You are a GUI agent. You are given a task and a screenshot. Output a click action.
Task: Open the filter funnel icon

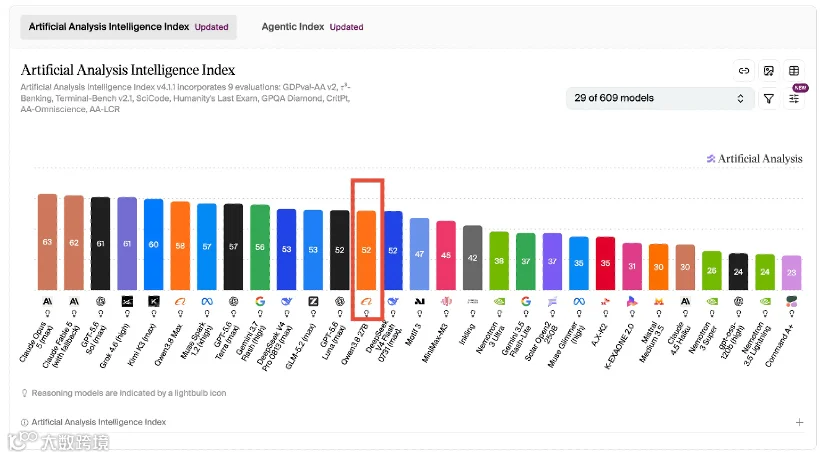[769, 99]
